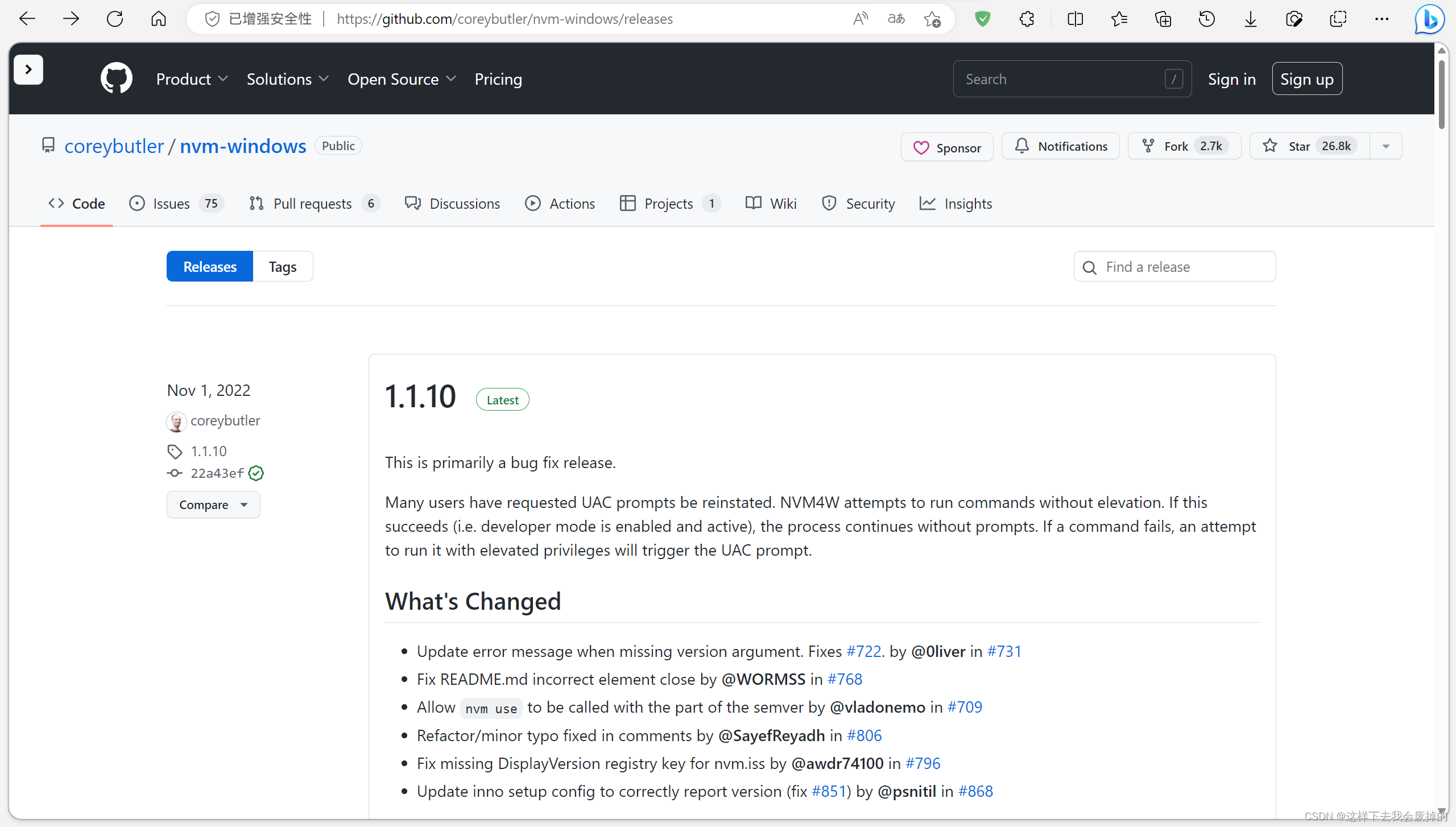Click the Sponsor button
1456x827 pixels.
click(947, 147)
